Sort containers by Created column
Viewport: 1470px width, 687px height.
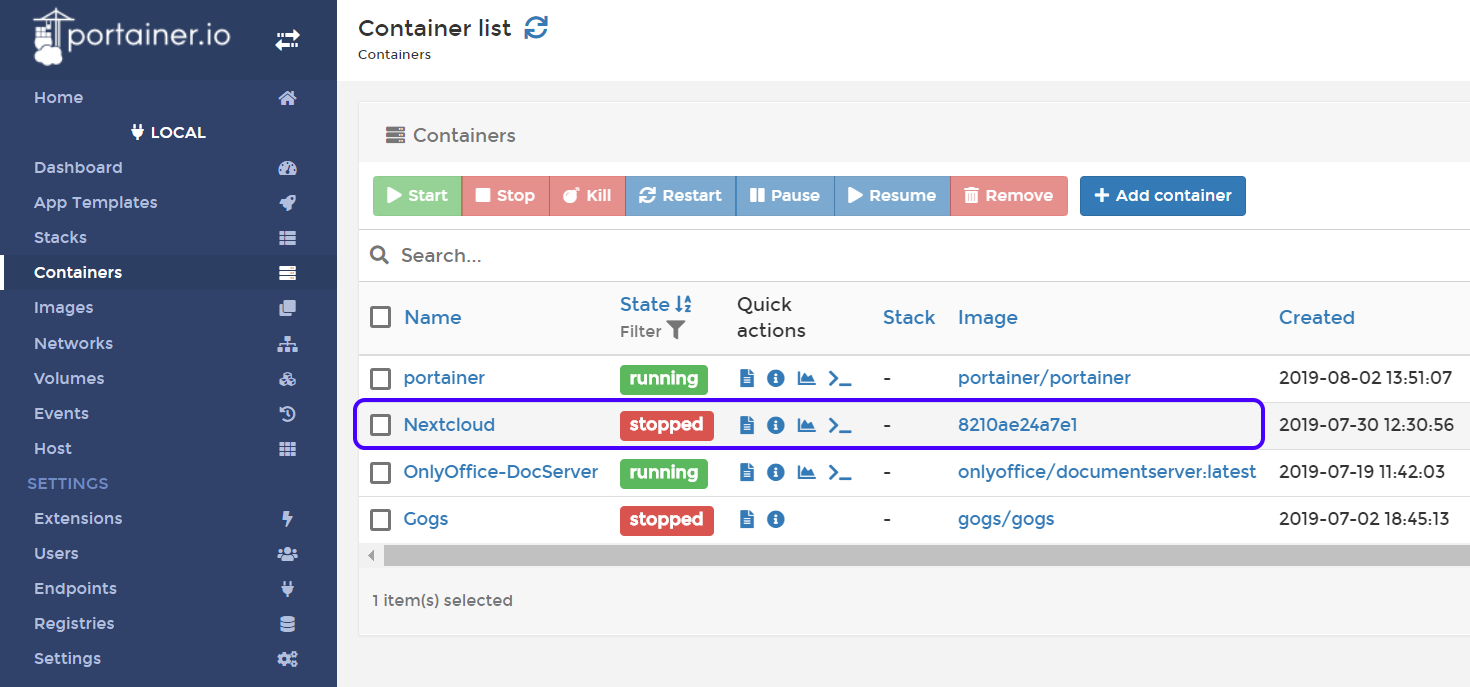[x=1316, y=317]
